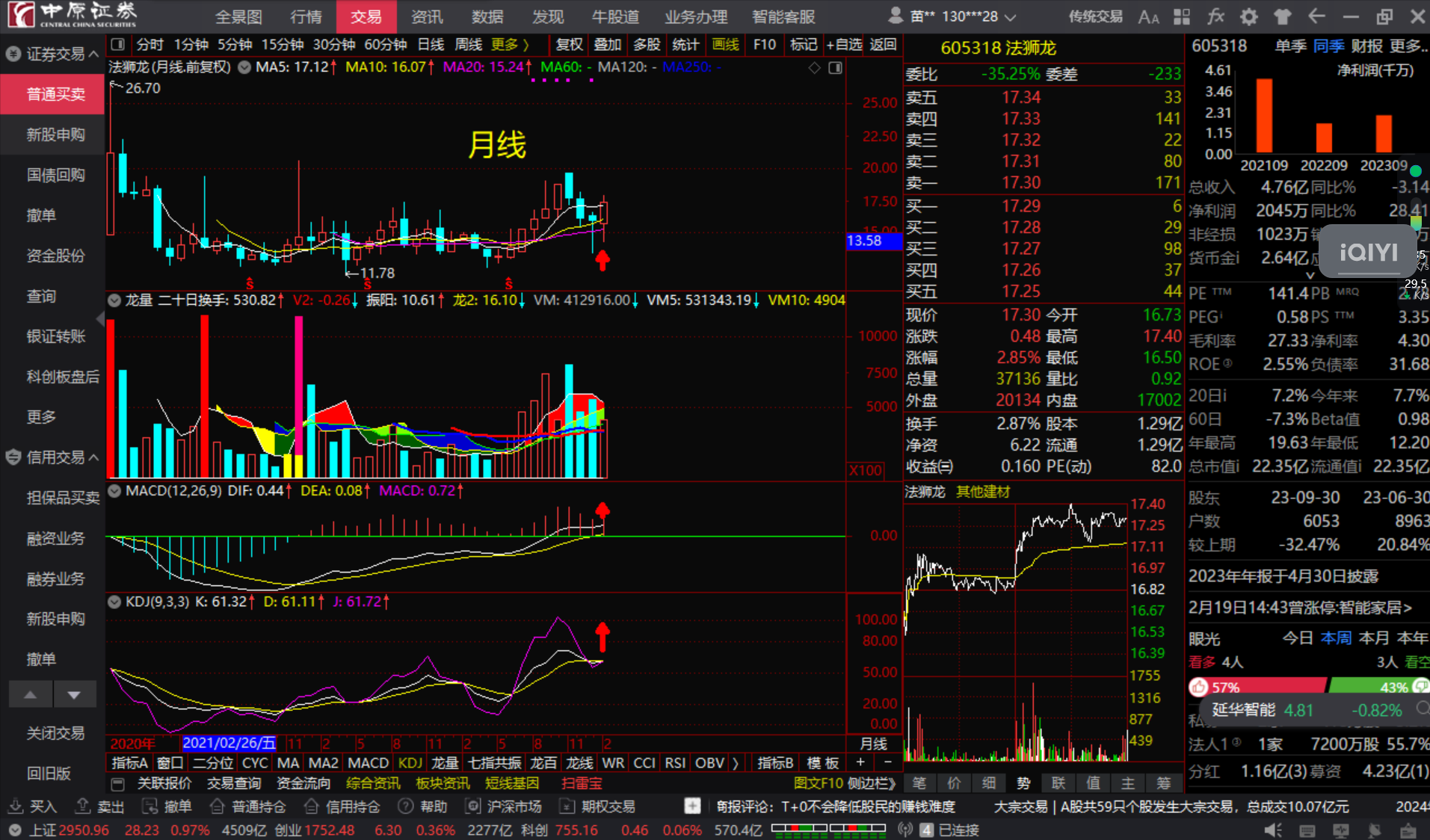Open 沪深市场 in bottom bar

pos(504,806)
